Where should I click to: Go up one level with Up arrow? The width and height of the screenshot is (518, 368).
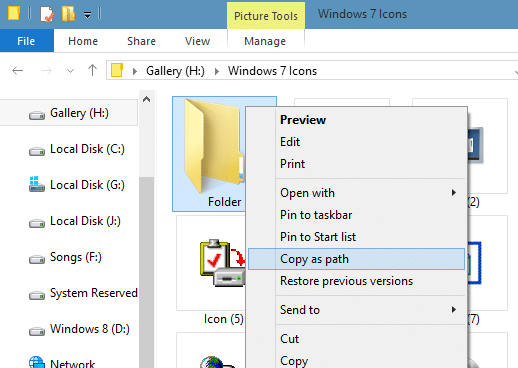tap(92, 70)
